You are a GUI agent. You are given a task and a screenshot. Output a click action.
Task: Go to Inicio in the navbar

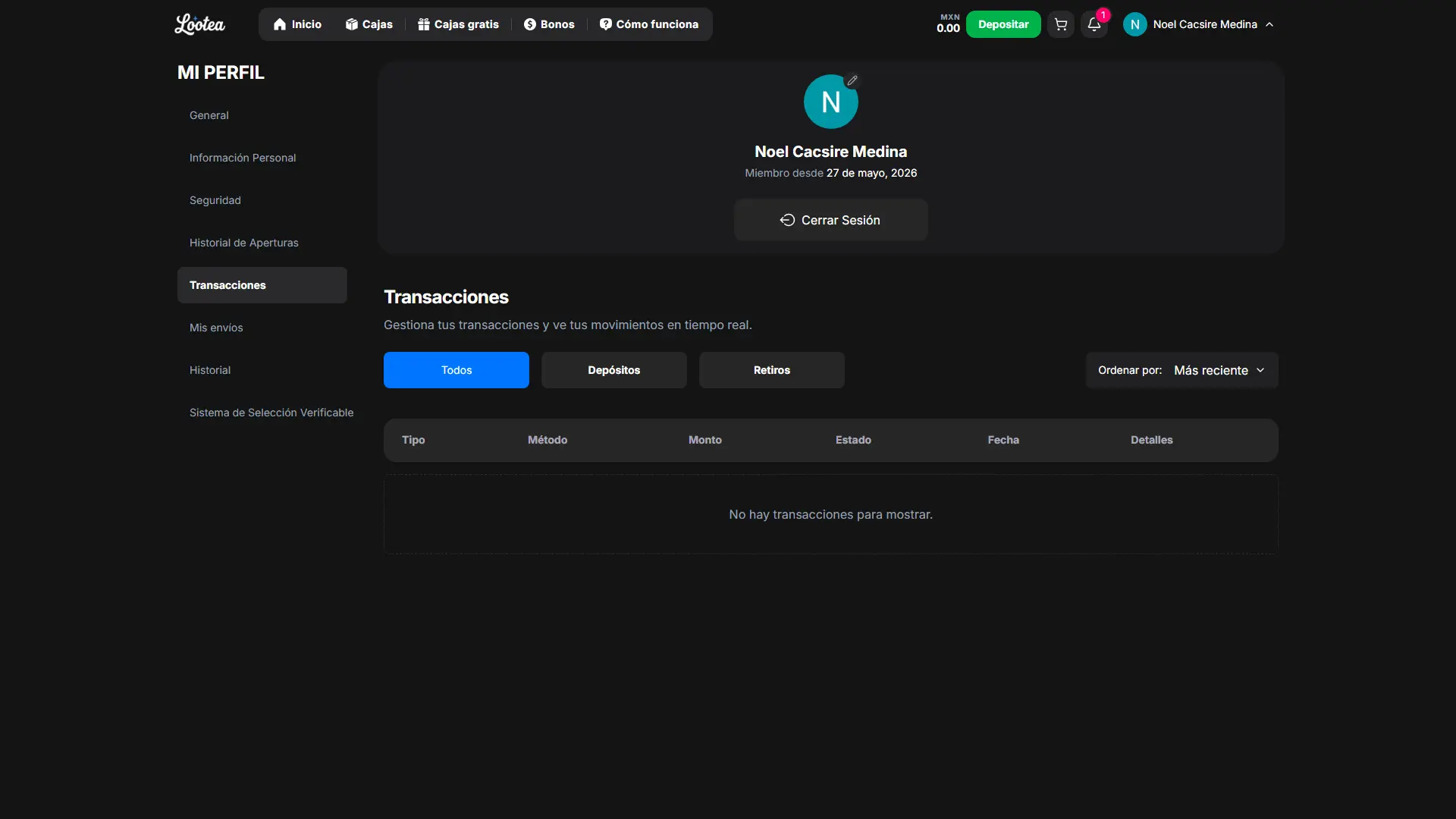click(297, 24)
